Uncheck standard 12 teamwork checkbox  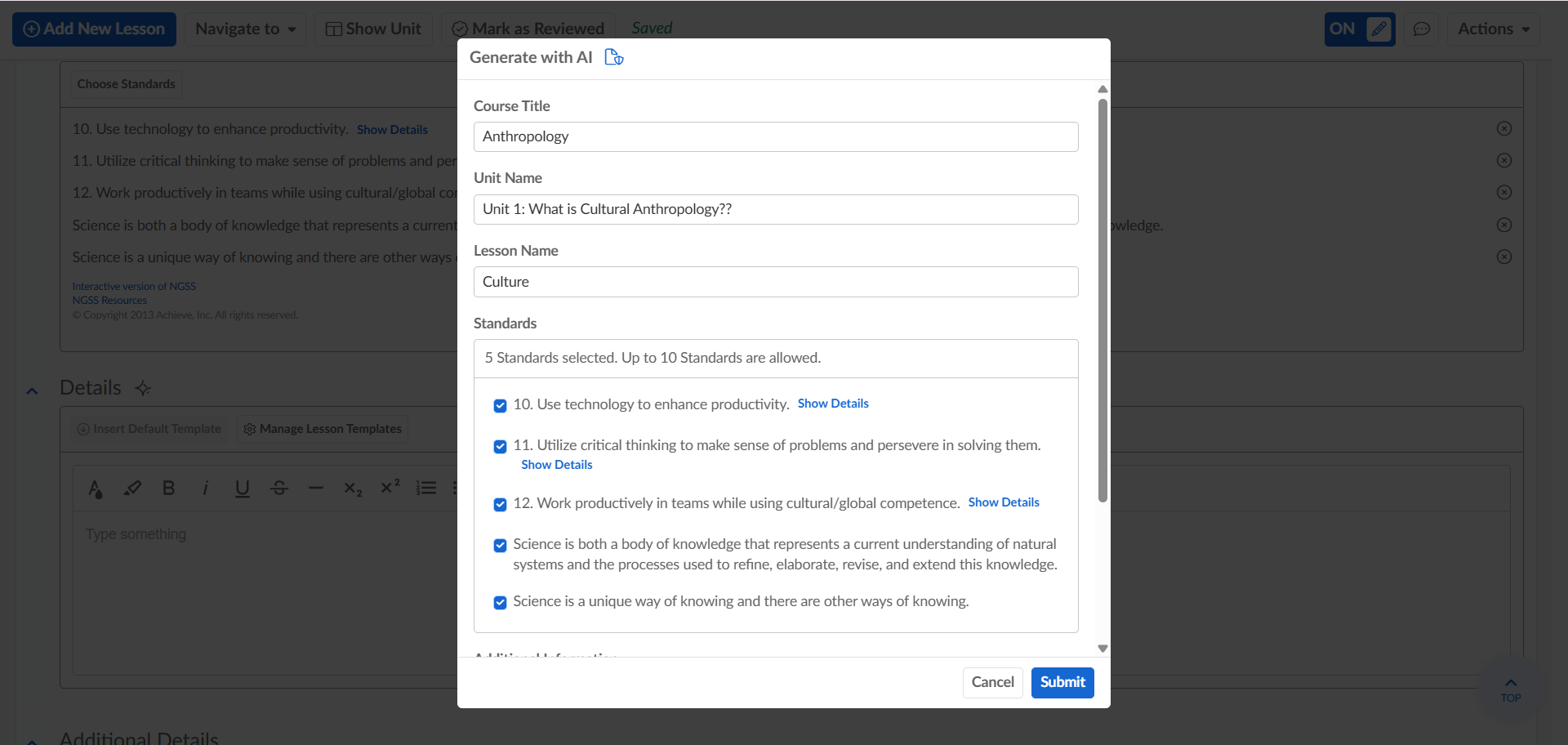[x=500, y=504]
